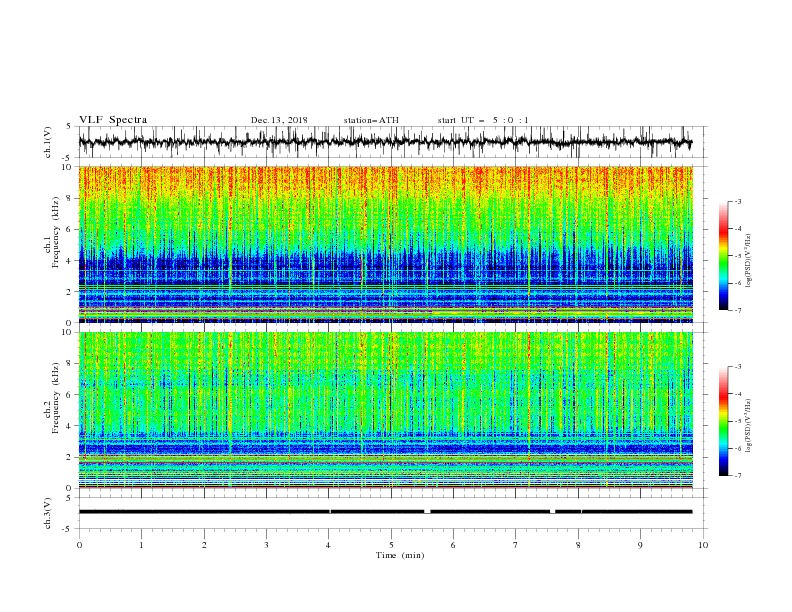Click ch.1 spectrogram frequency tick "8"

(70, 198)
